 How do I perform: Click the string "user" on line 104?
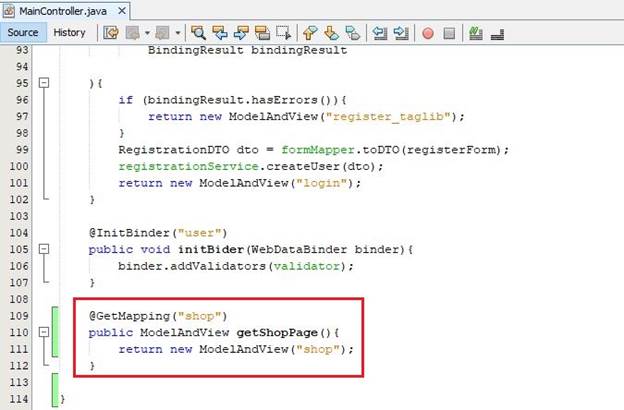tap(199, 233)
